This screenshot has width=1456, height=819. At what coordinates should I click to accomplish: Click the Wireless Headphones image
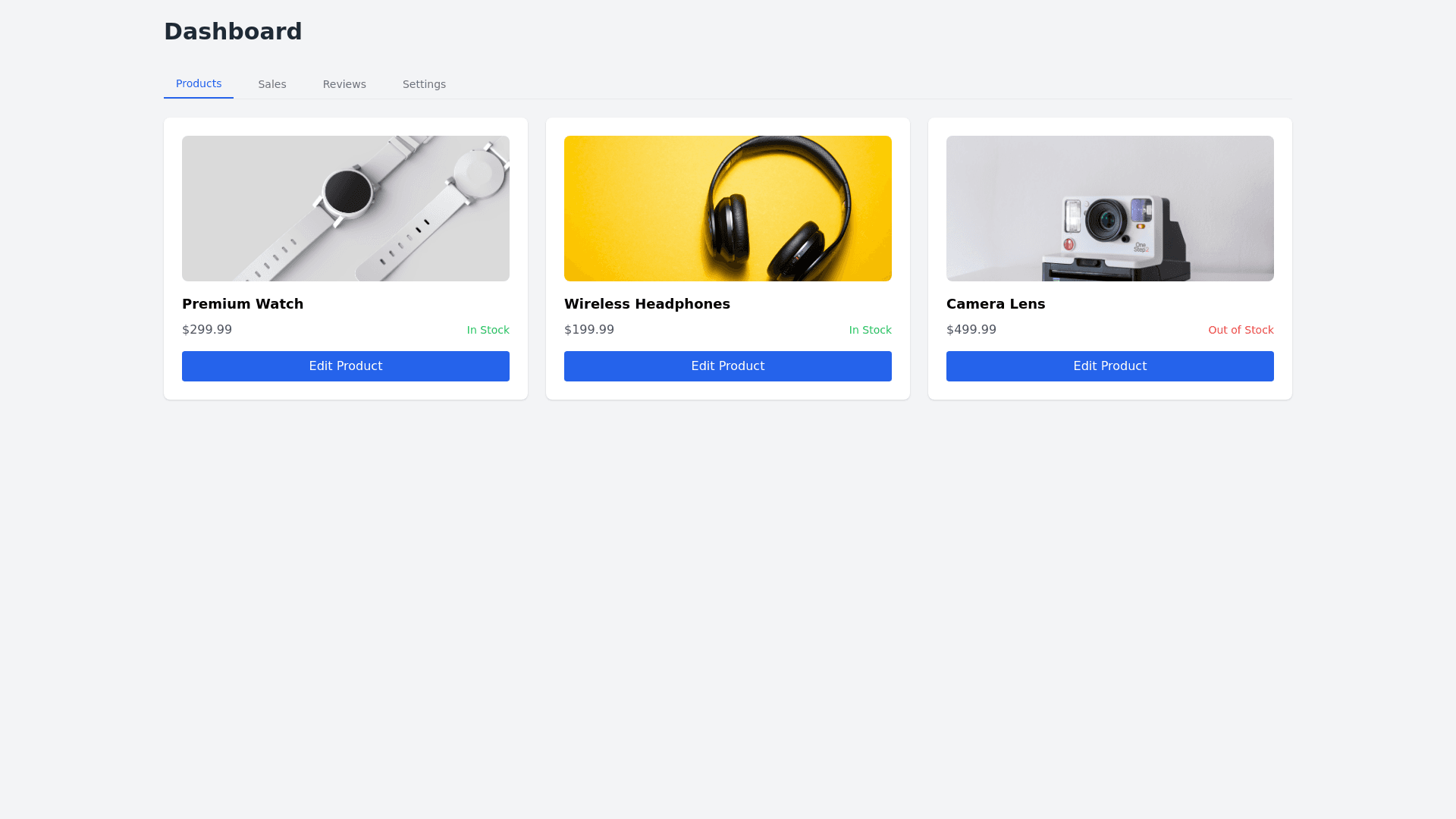coord(728,209)
